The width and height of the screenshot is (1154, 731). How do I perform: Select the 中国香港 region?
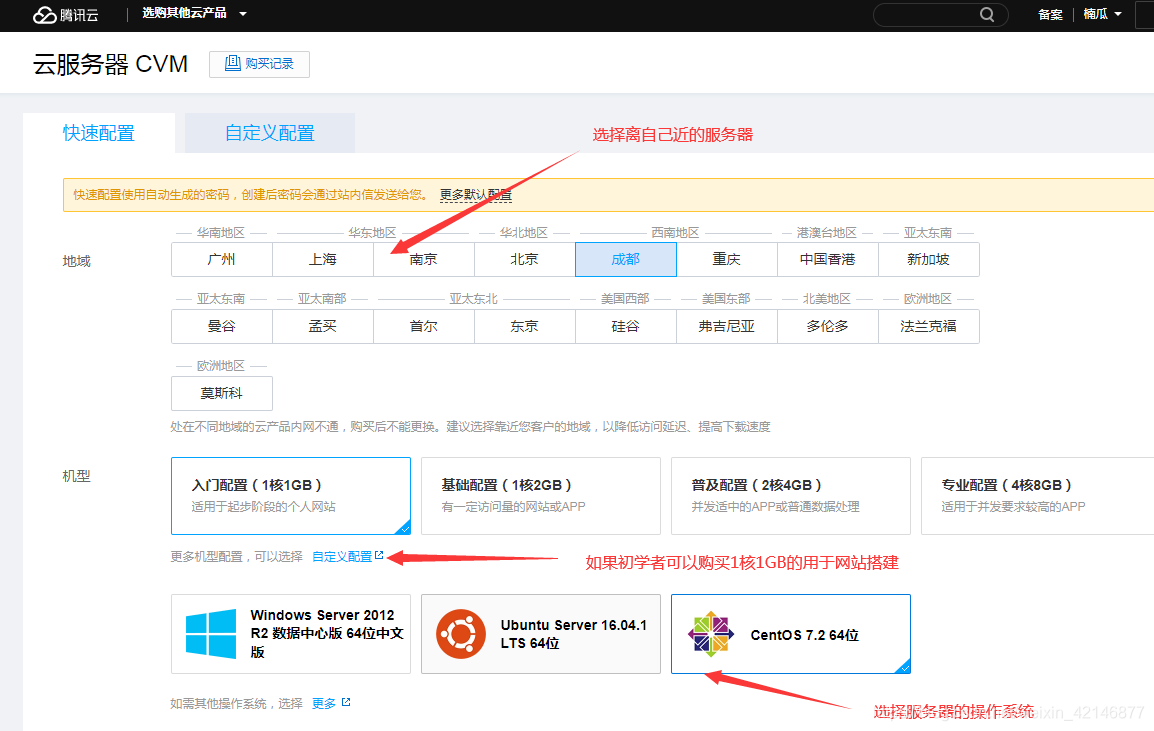pyautogui.click(x=827, y=259)
